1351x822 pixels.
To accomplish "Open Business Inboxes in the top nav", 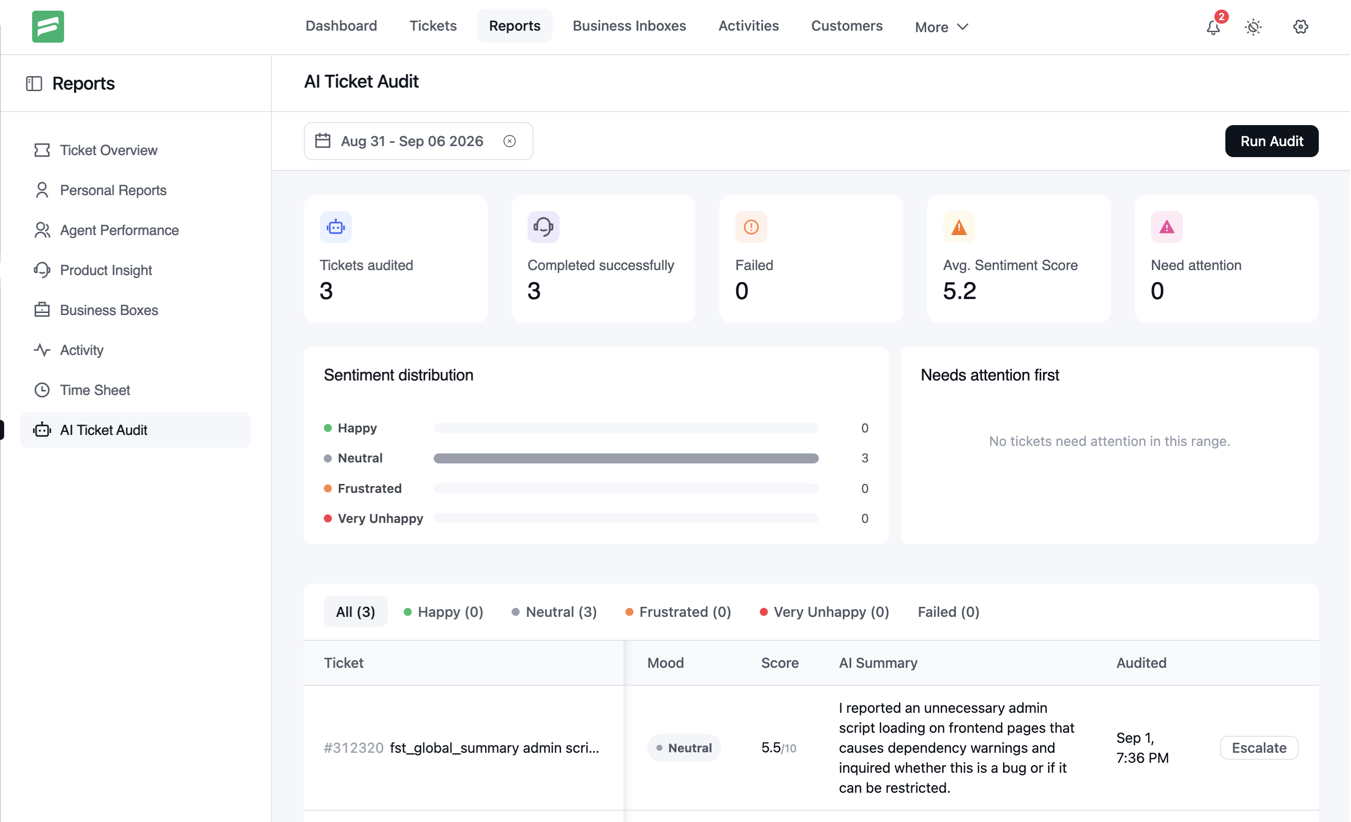I will (629, 26).
